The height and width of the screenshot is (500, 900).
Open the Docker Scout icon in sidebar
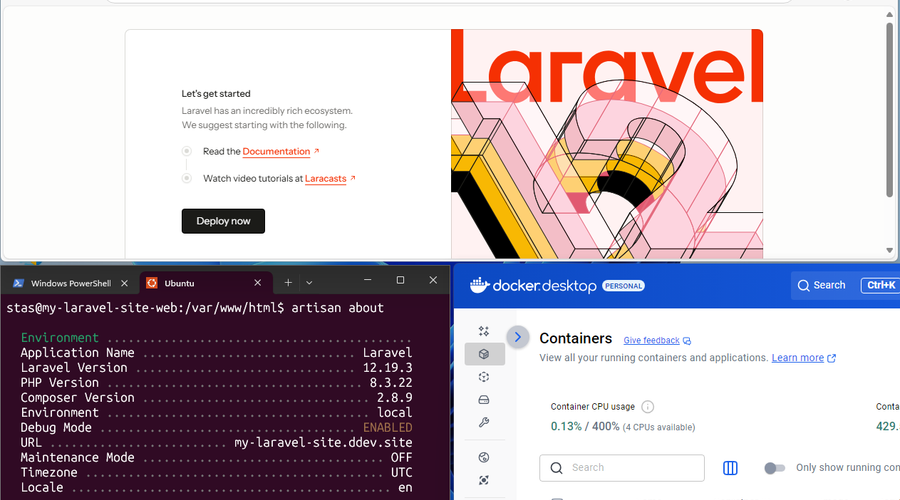pos(484,480)
